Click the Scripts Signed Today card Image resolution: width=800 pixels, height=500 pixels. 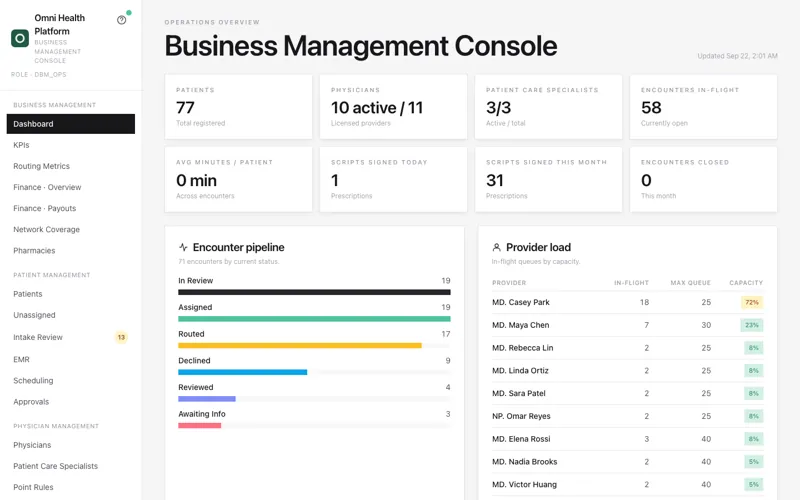click(x=393, y=180)
